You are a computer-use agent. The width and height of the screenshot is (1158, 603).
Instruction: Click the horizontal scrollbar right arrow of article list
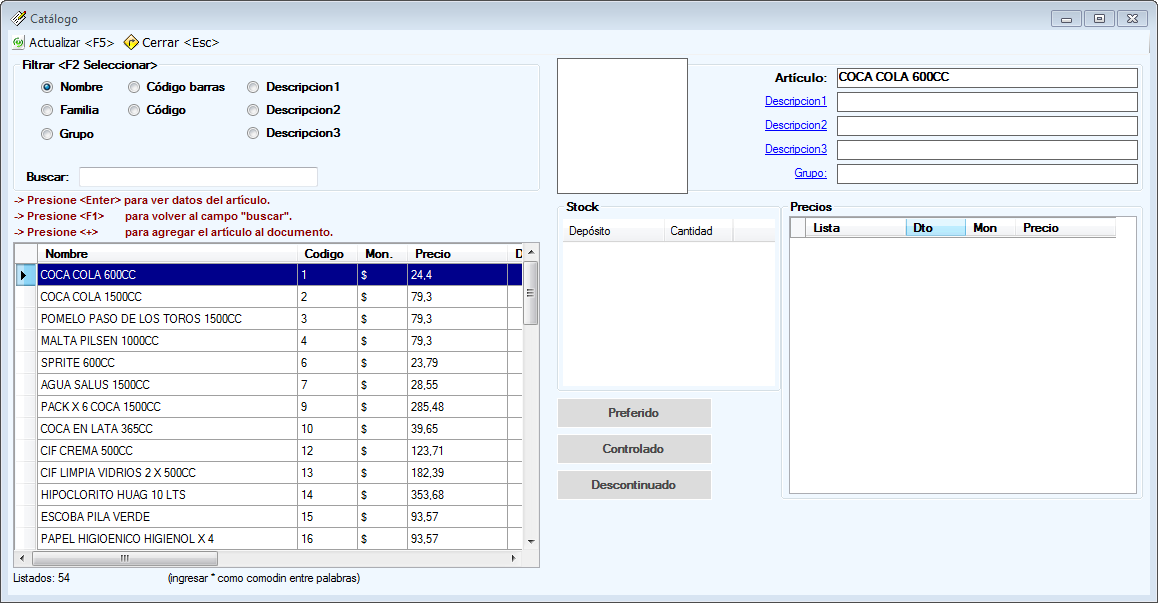(x=514, y=559)
